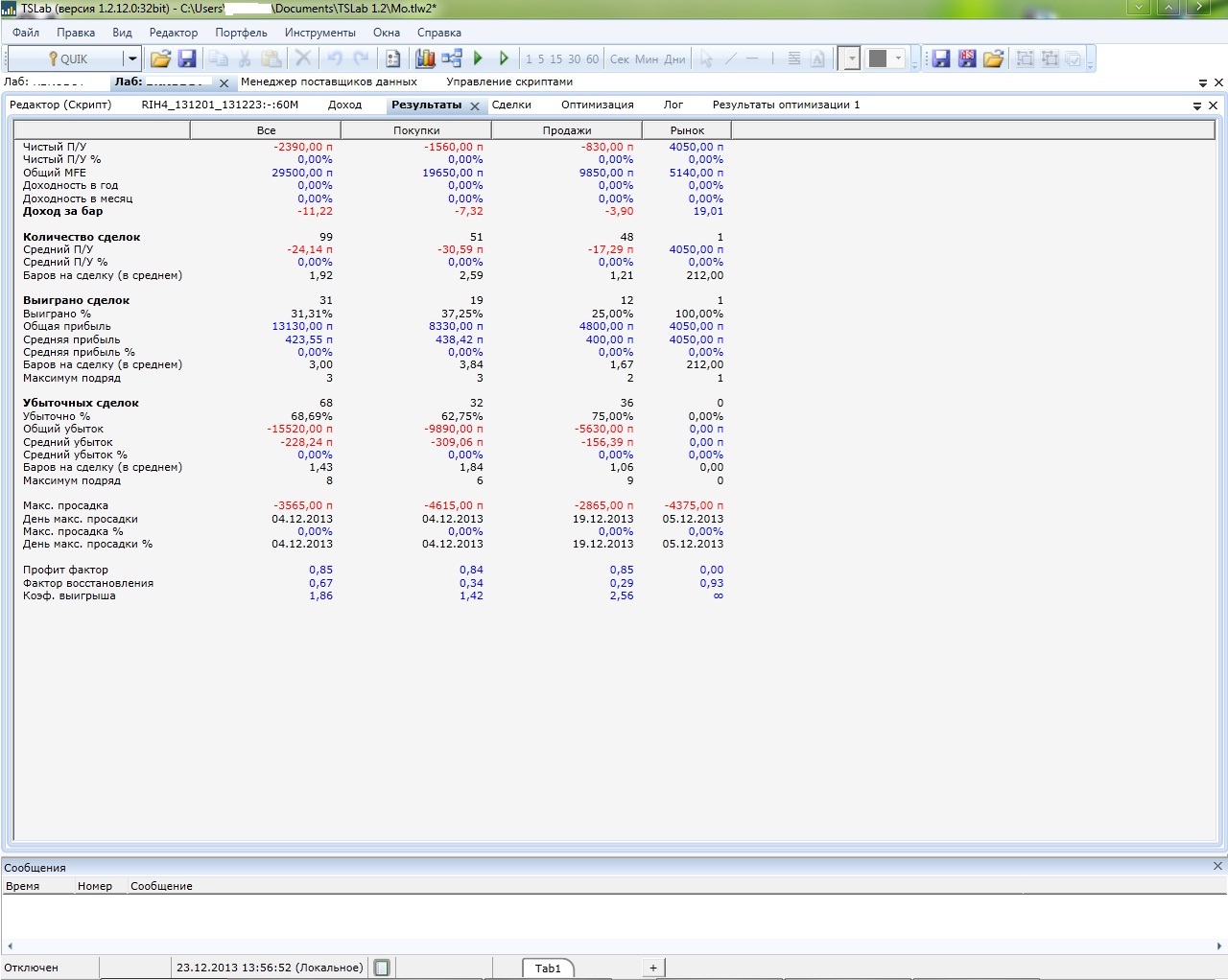Switch to the Сделки tab
Image resolution: width=1228 pixels, height=980 pixels.
click(511, 105)
